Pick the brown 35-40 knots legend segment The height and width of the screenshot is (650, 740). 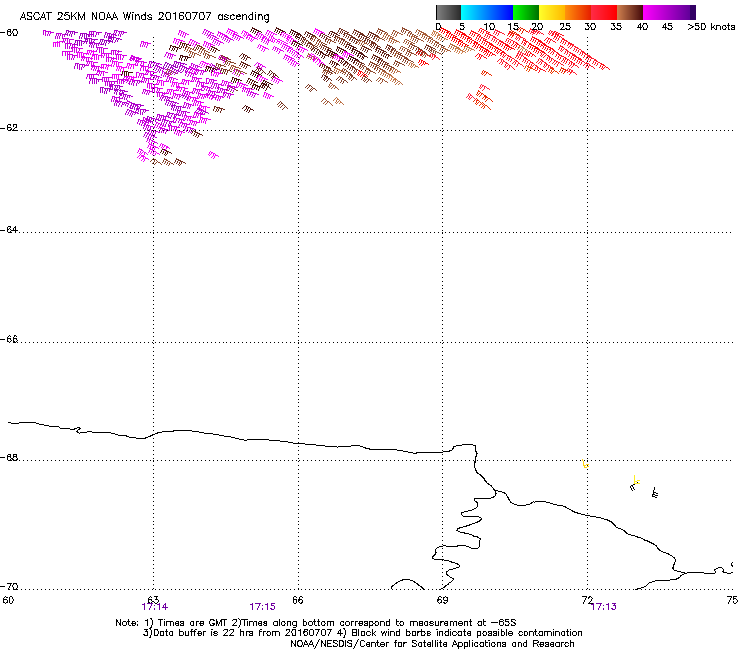[630, 12]
